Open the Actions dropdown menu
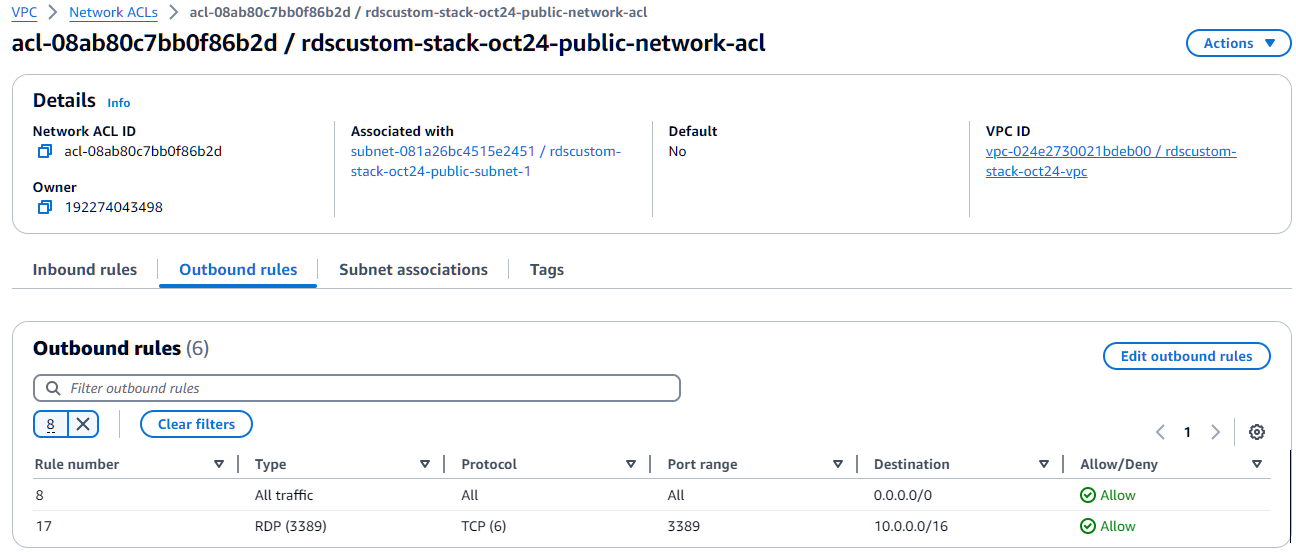1296x552 pixels. pos(1237,43)
